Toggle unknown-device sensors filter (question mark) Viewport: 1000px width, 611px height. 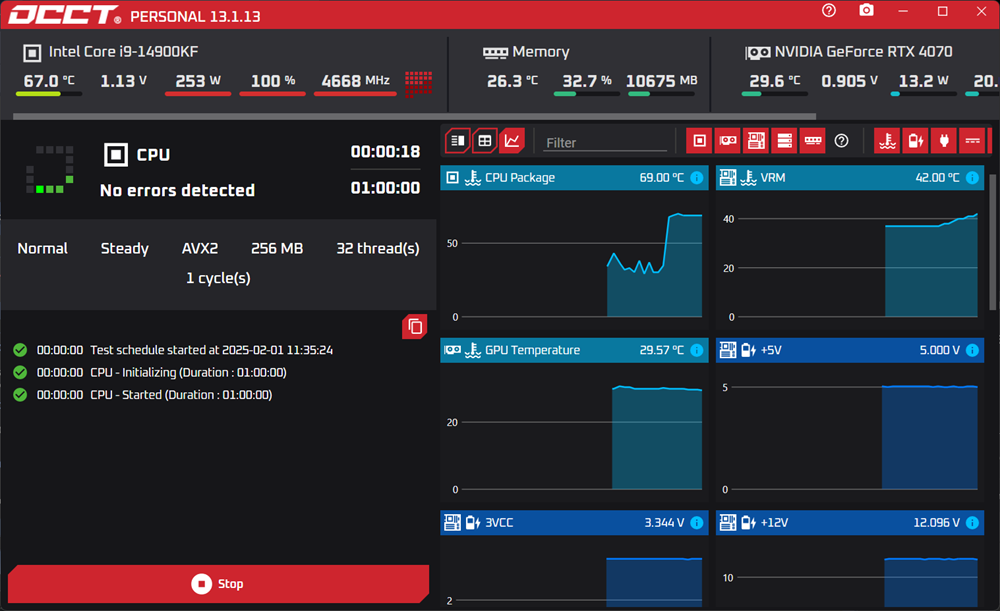click(841, 141)
